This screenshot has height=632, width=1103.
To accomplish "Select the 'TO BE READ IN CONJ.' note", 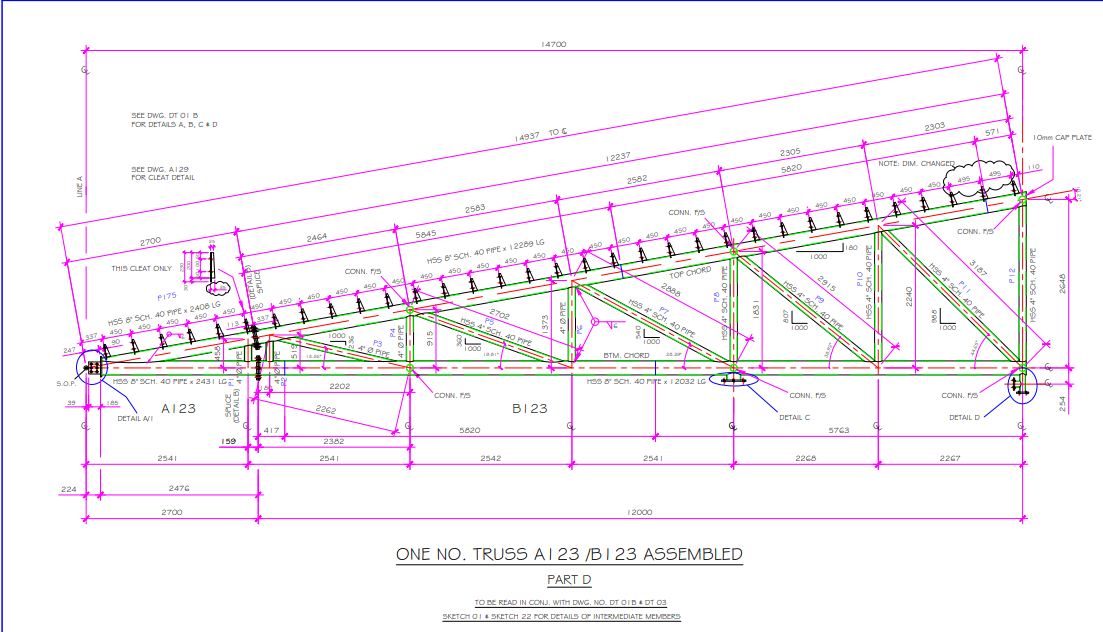I will point(570,602).
